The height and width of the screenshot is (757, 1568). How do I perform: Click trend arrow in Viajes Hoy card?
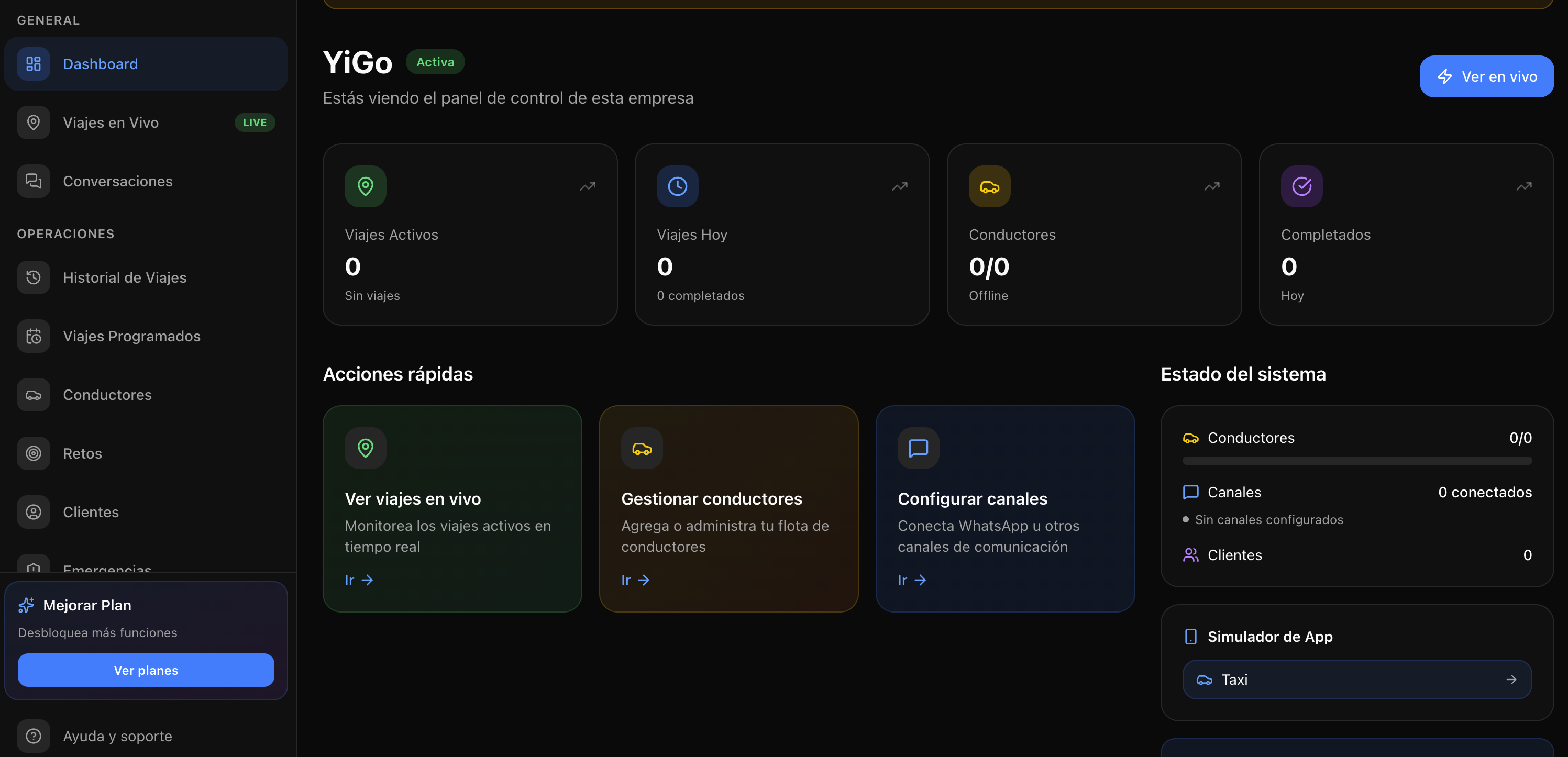pos(900,186)
